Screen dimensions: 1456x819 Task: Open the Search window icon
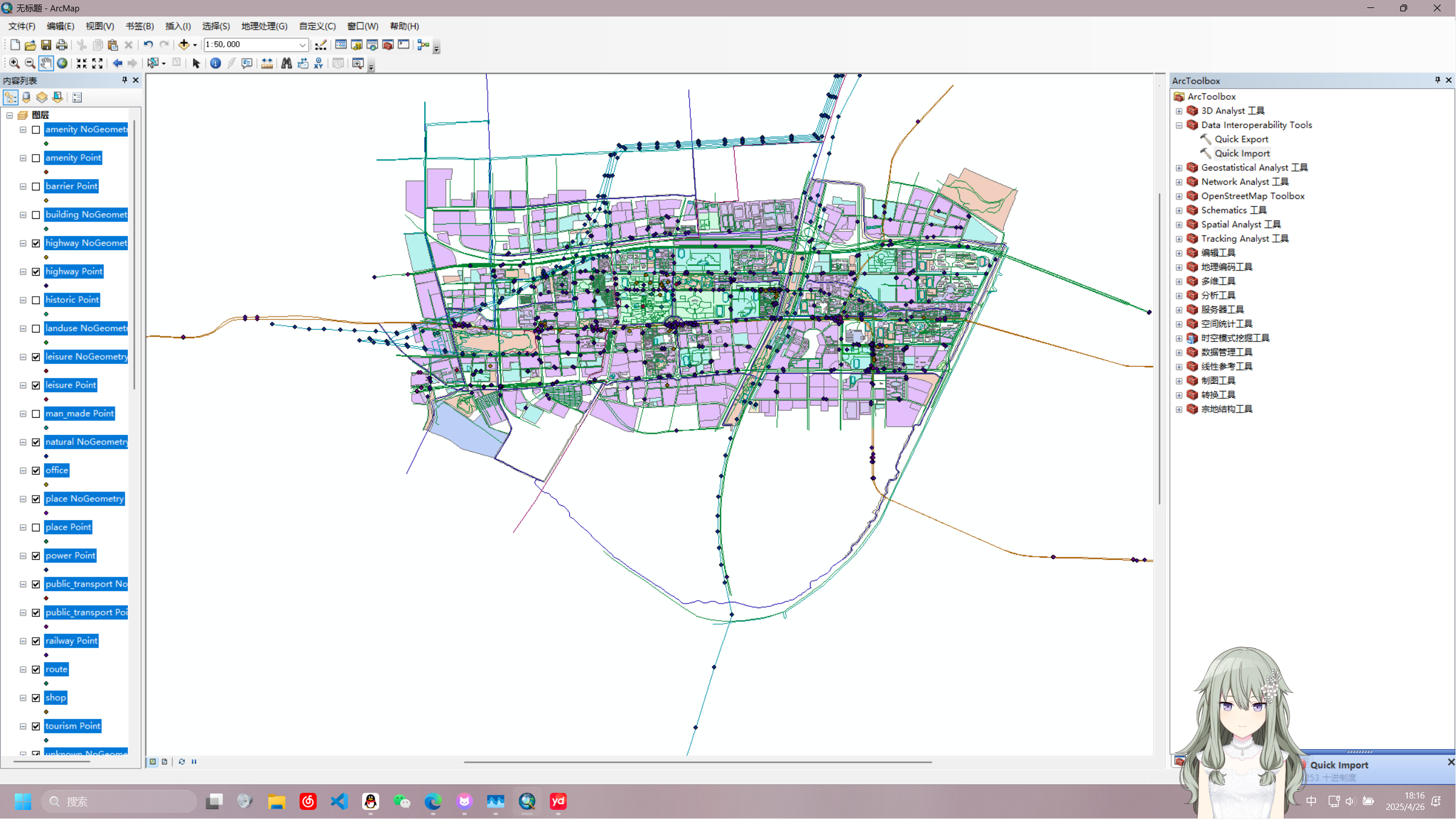tap(372, 44)
